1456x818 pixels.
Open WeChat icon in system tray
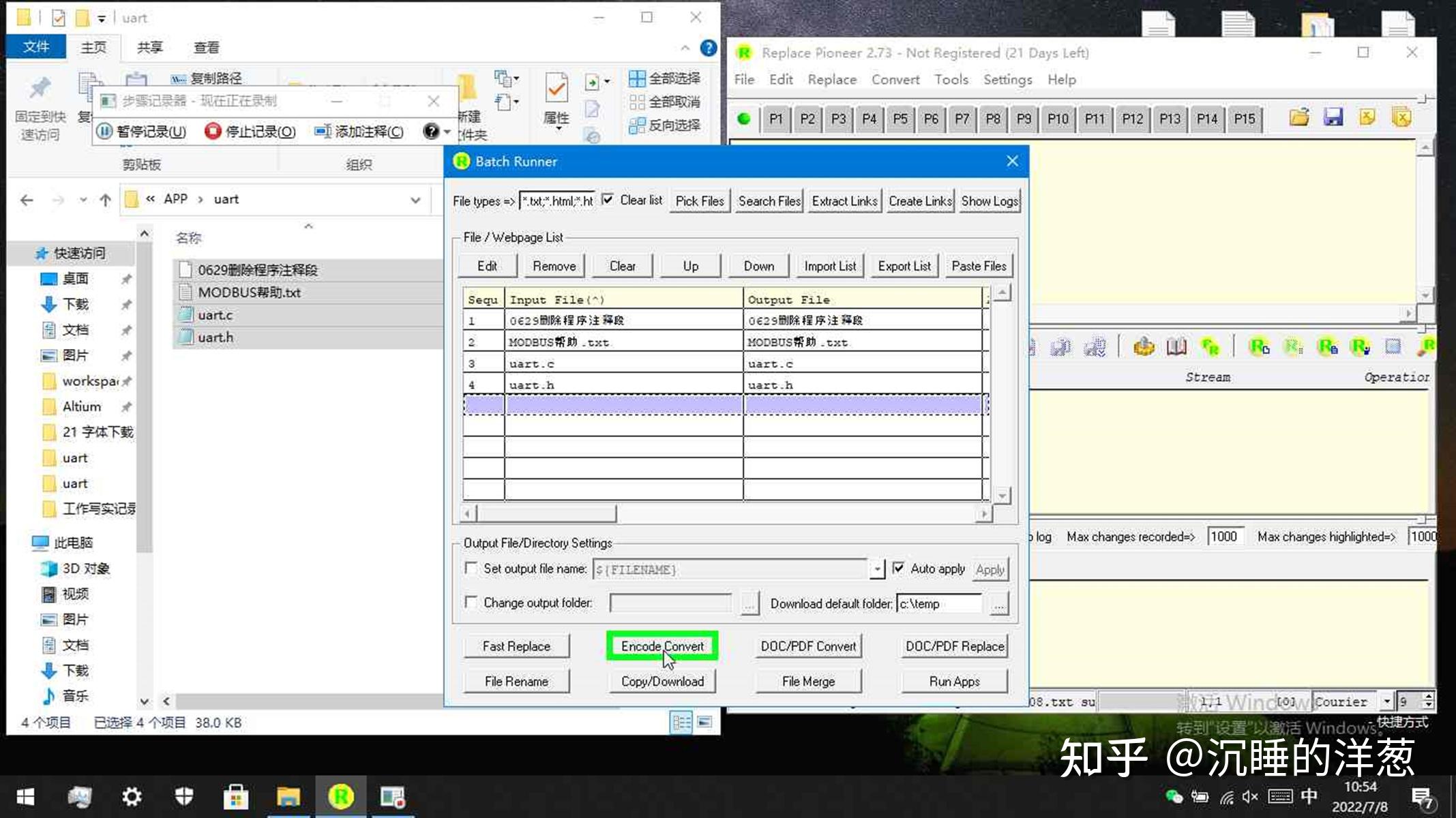click(1174, 796)
